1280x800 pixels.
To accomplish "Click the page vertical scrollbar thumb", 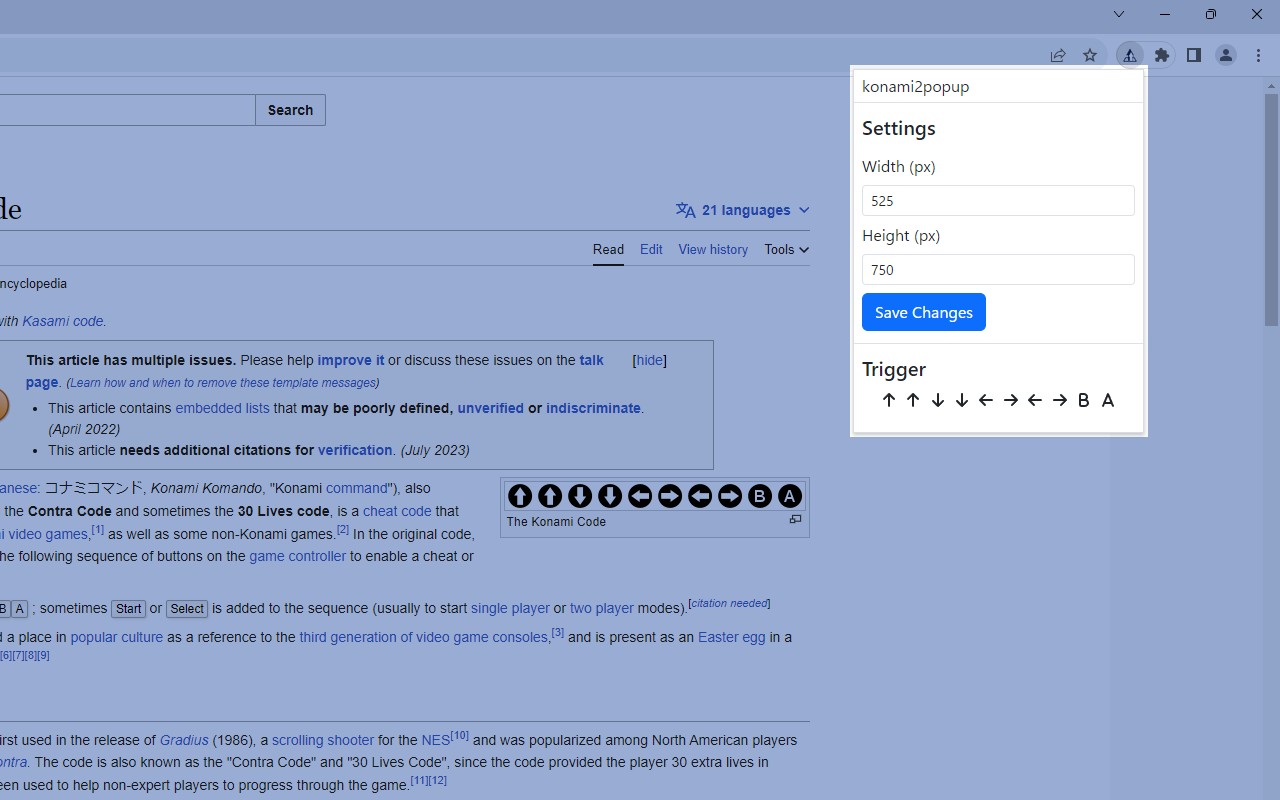I will coord(1271,210).
